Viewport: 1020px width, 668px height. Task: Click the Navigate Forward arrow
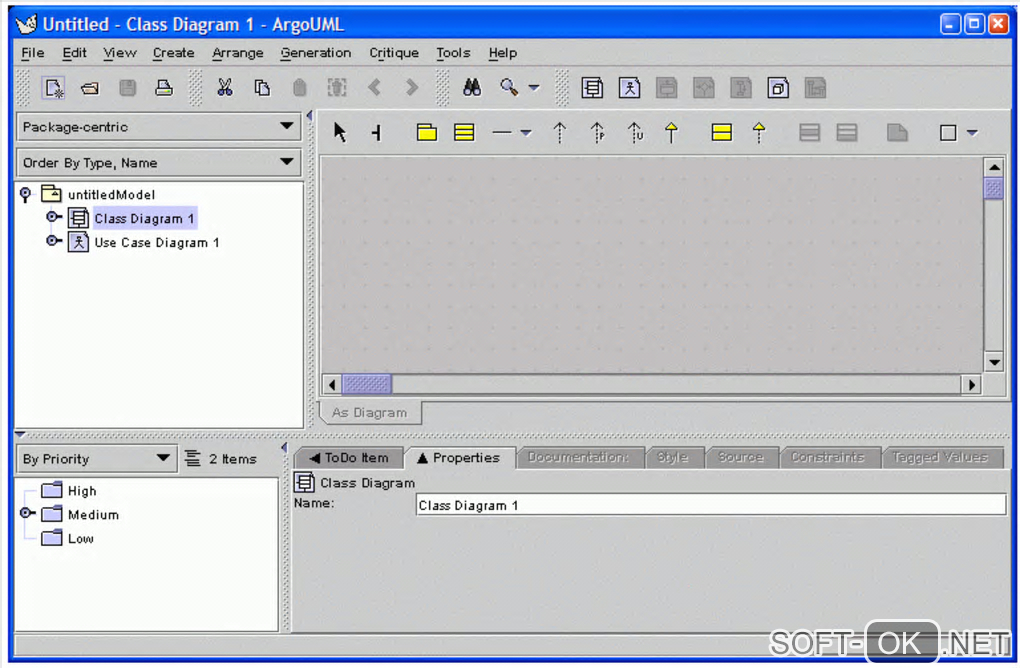tap(411, 88)
